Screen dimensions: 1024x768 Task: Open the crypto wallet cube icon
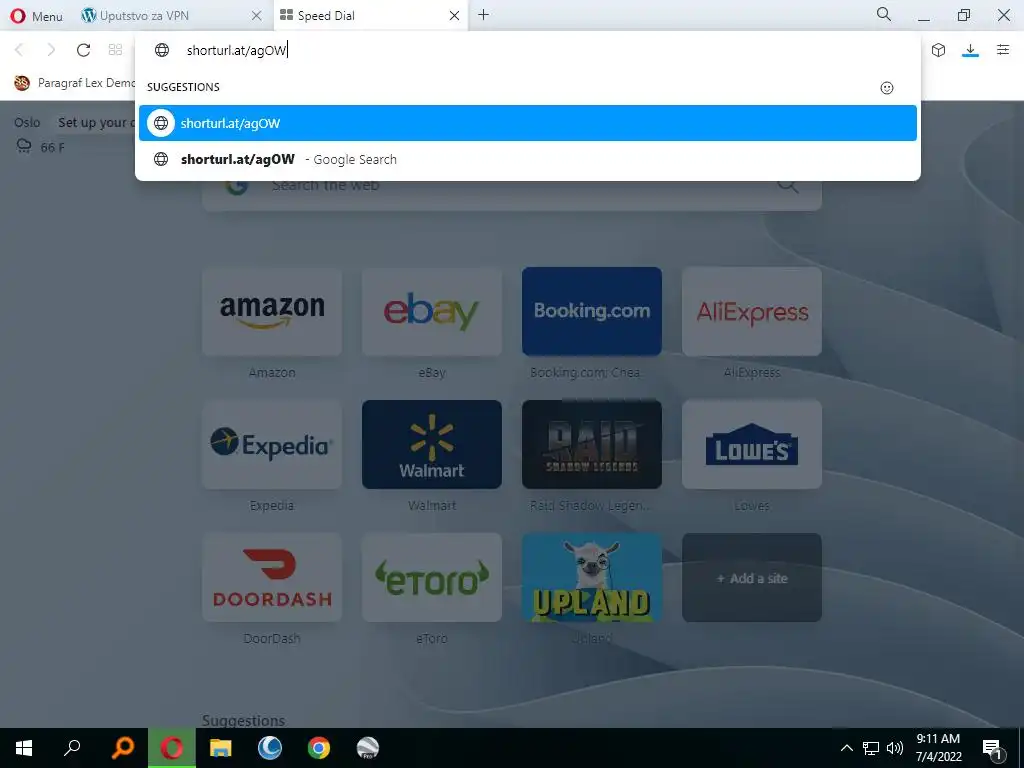(x=938, y=50)
